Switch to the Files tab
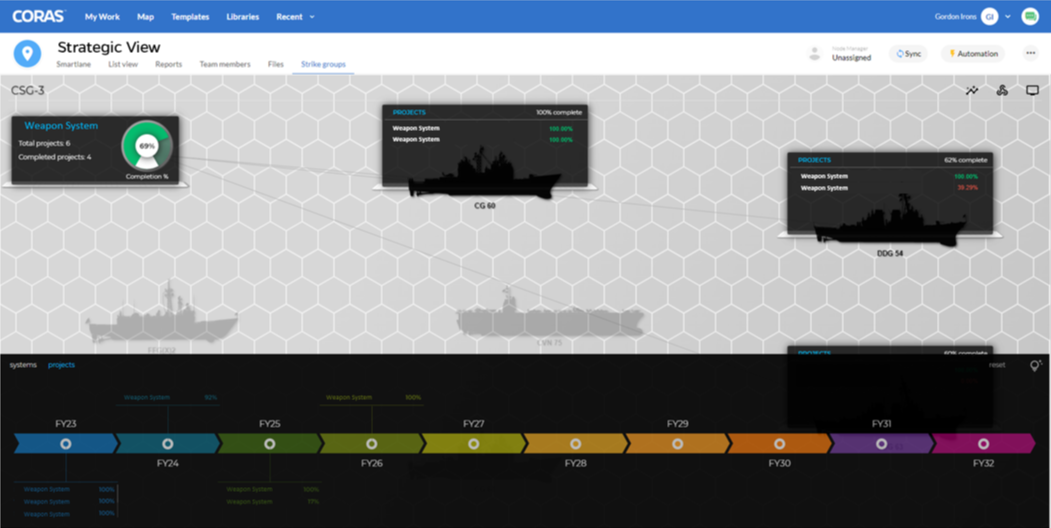Screen dimensions: 1051x528 coord(275,64)
